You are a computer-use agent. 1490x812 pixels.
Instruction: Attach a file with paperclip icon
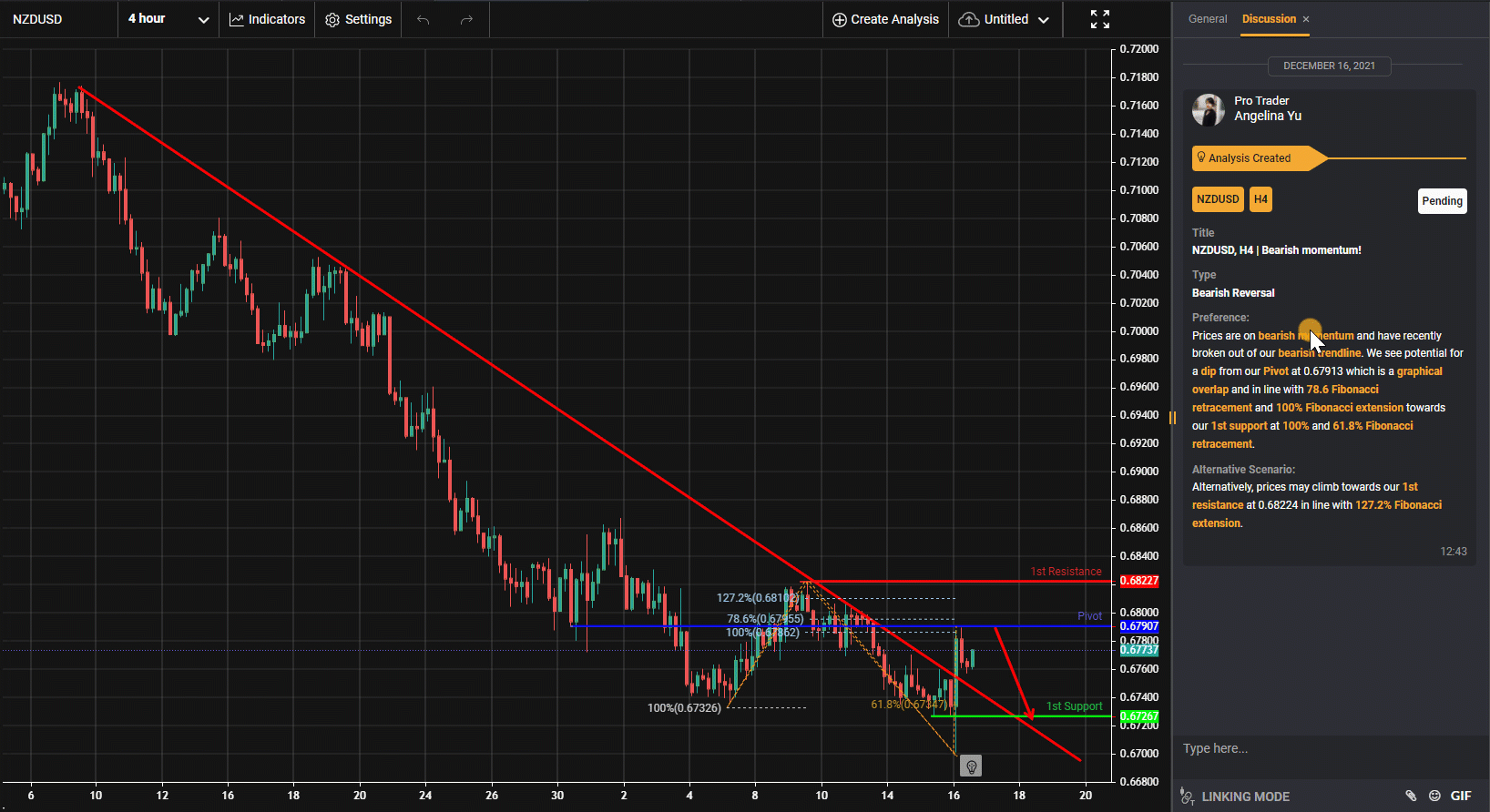point(1411,796)
